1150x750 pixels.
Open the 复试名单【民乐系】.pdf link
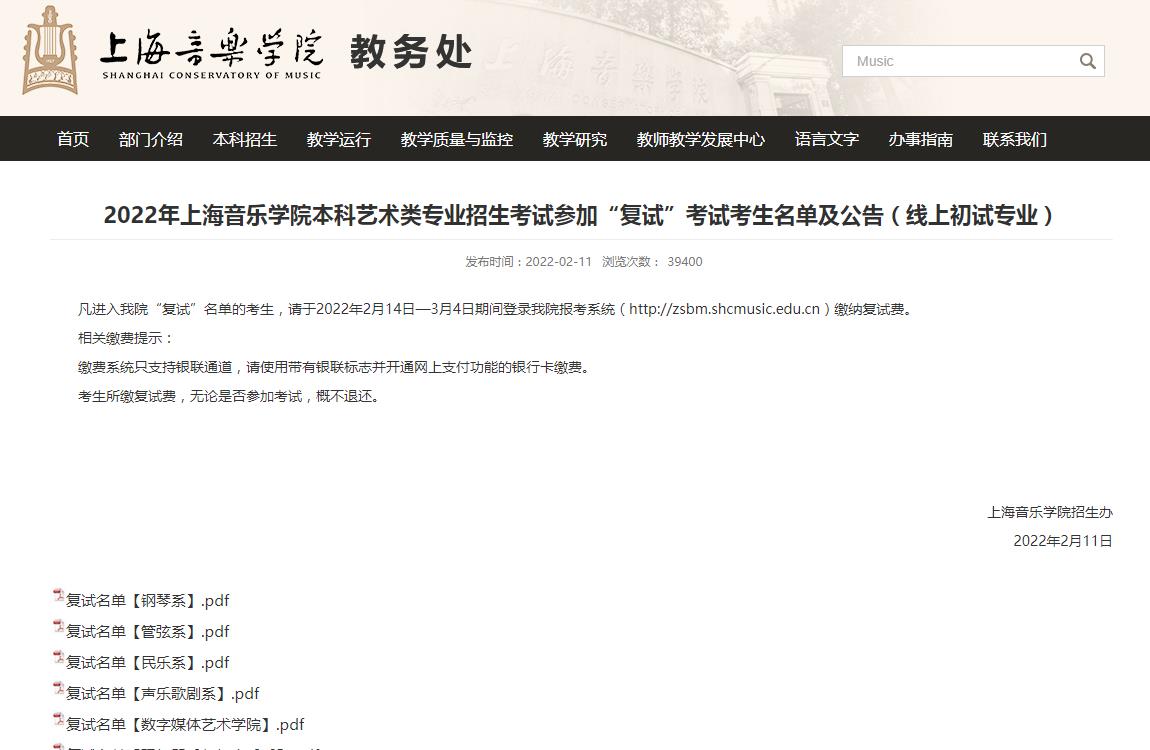tap(147, 662)
